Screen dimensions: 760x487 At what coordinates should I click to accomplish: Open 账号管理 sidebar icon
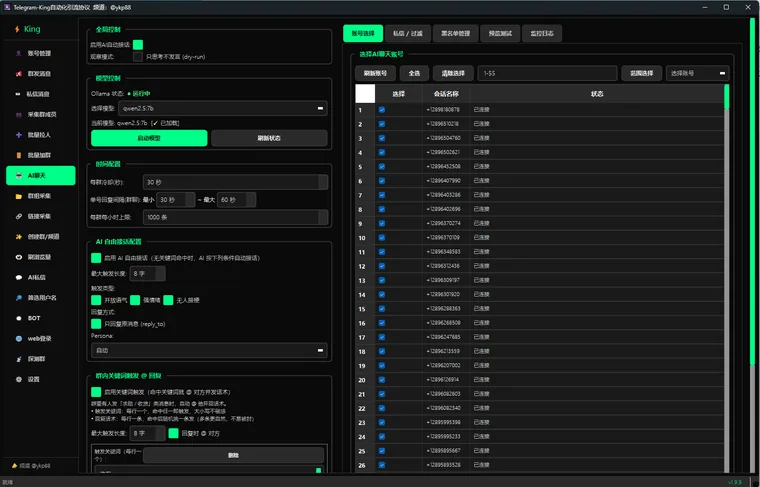(x=18, y=53)
